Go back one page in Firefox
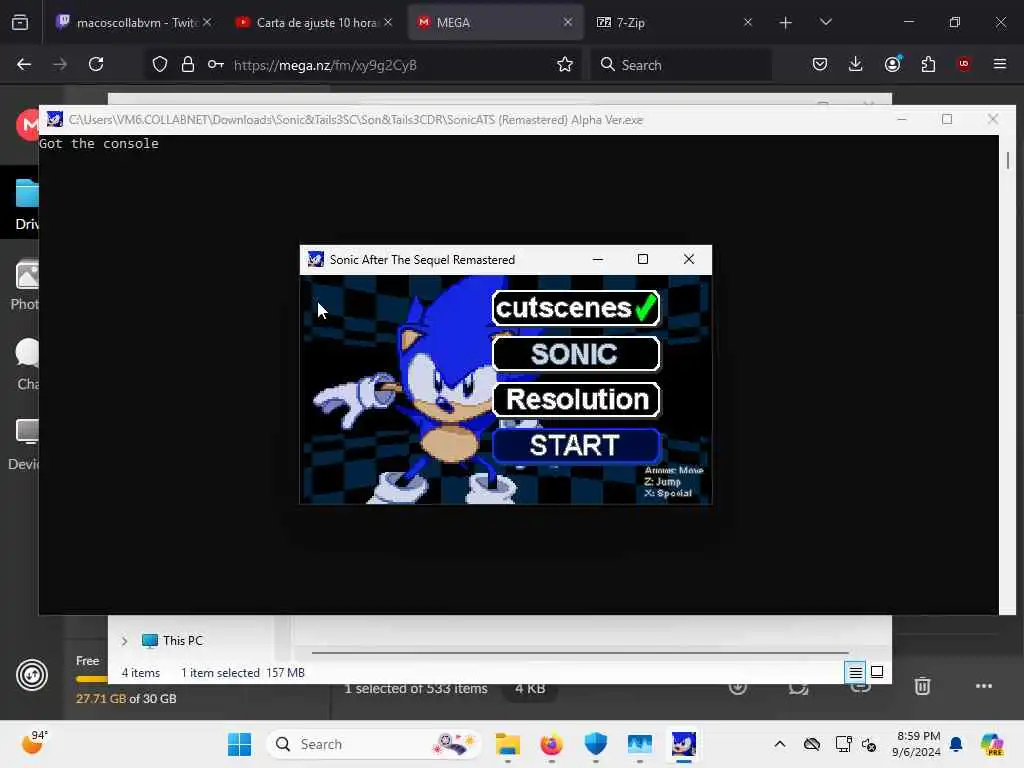The width and height of the screenshot is (1024, 768). pyautogui.click(x=24, y=64)
